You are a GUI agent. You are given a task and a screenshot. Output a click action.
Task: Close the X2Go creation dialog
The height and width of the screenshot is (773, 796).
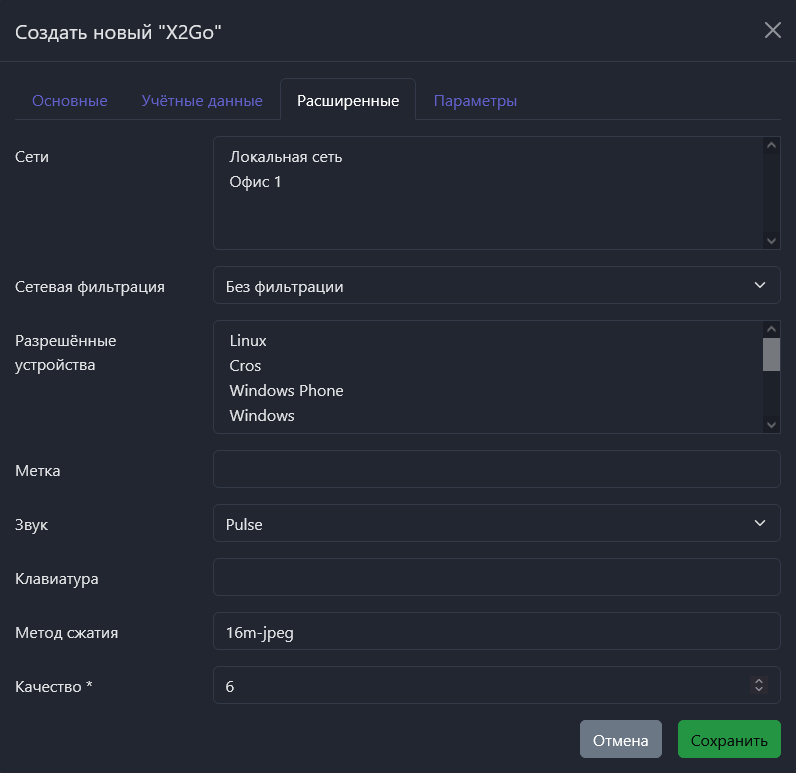pos(772,30)
